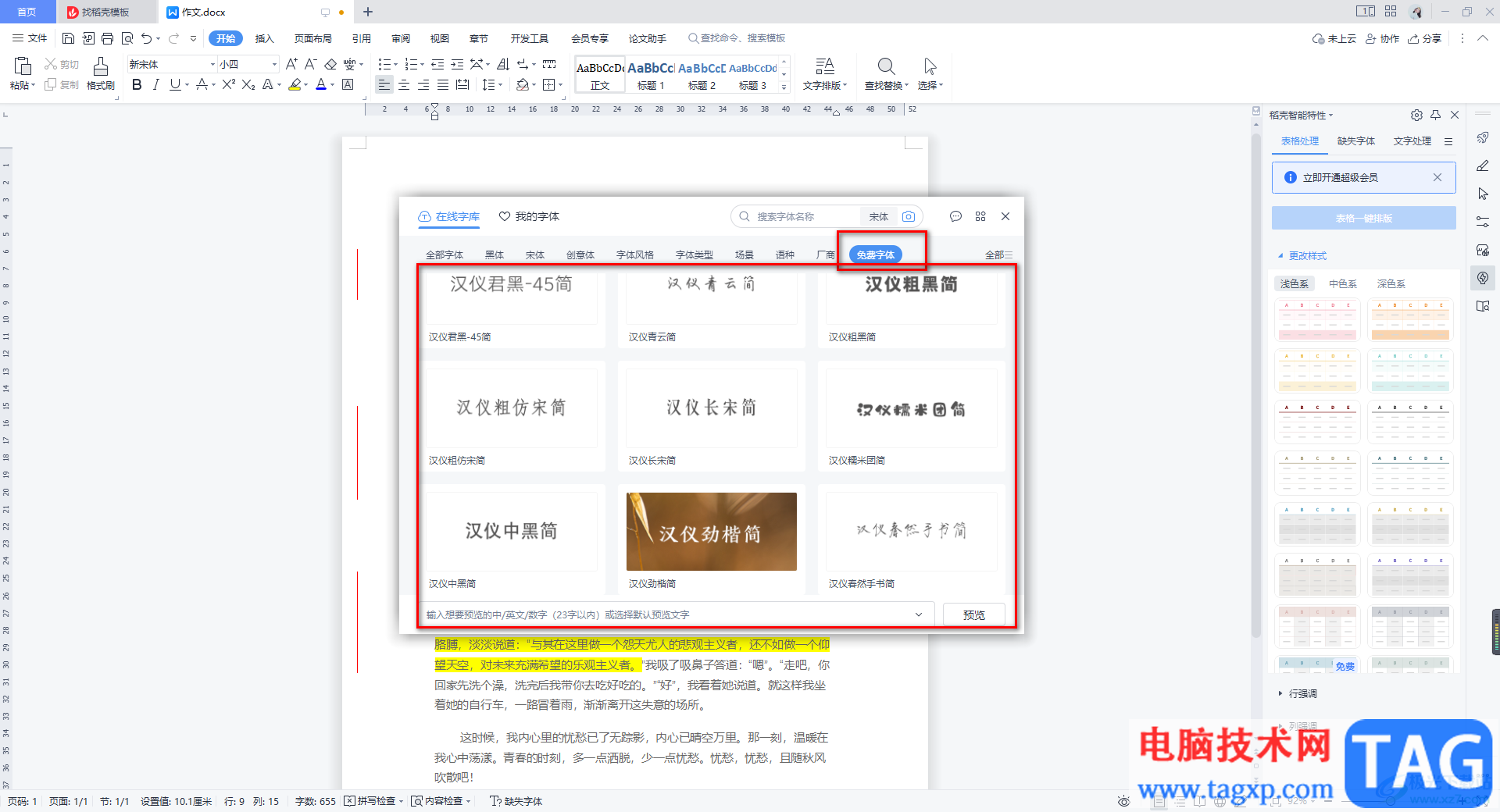Expand the font name dropdown

coord(212,64)
